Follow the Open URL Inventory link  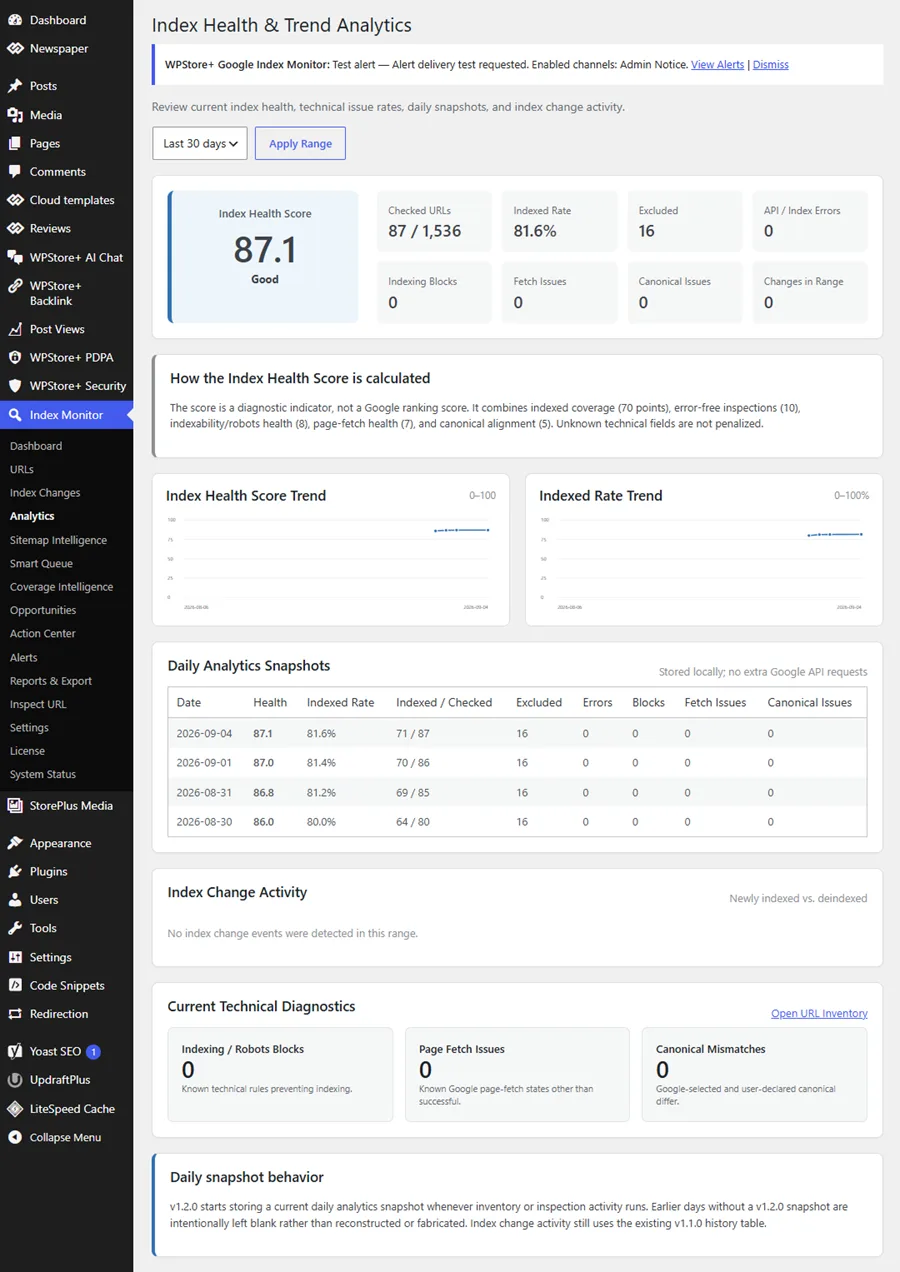click(x=819, y=1013)
